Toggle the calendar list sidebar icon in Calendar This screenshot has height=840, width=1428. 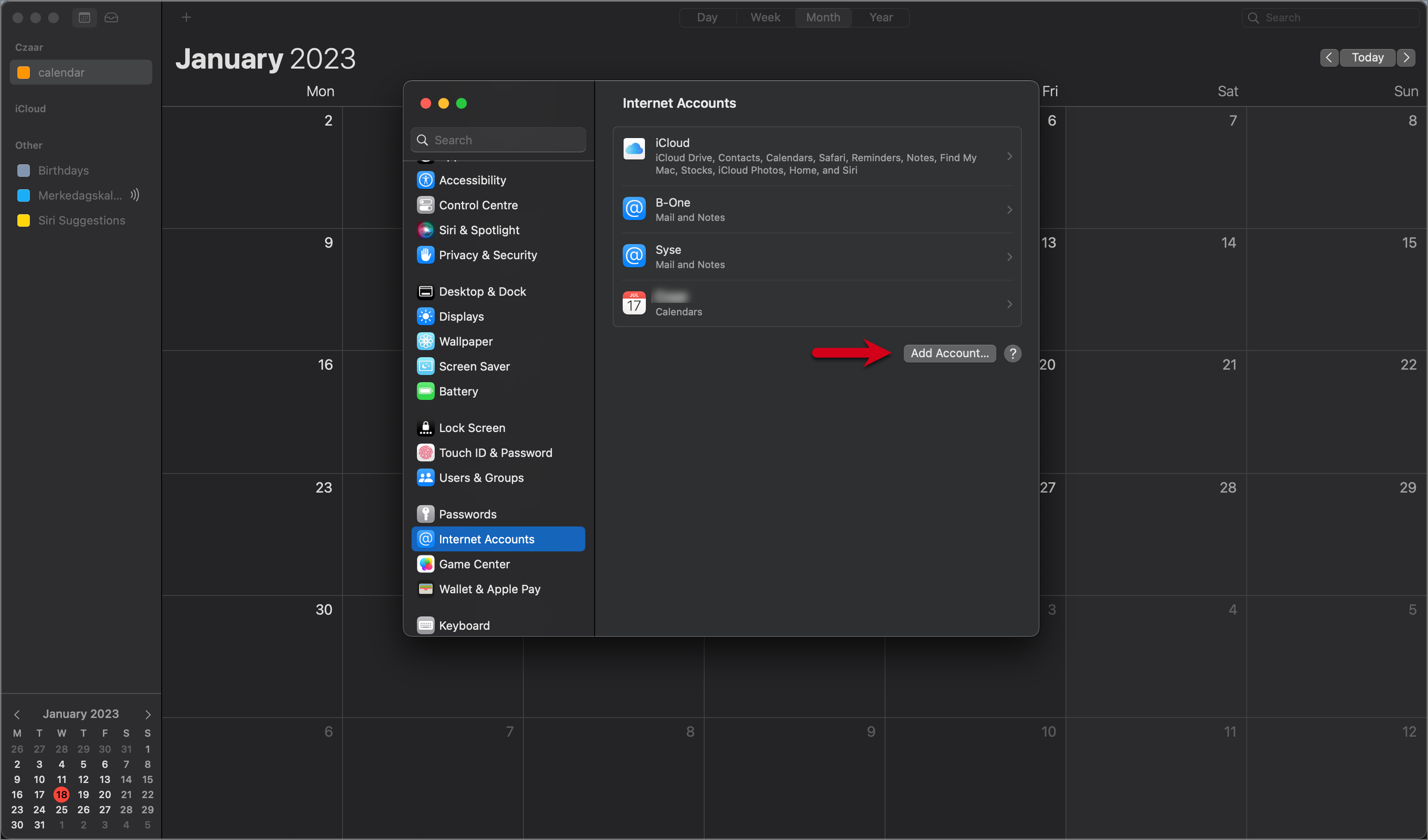[85, 17]
